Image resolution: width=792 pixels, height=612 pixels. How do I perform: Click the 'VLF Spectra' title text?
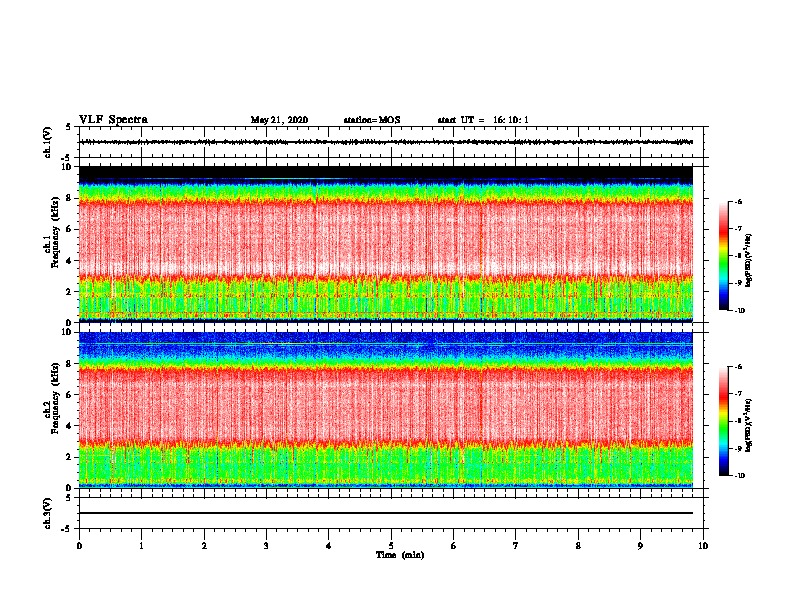pos(113,120)
